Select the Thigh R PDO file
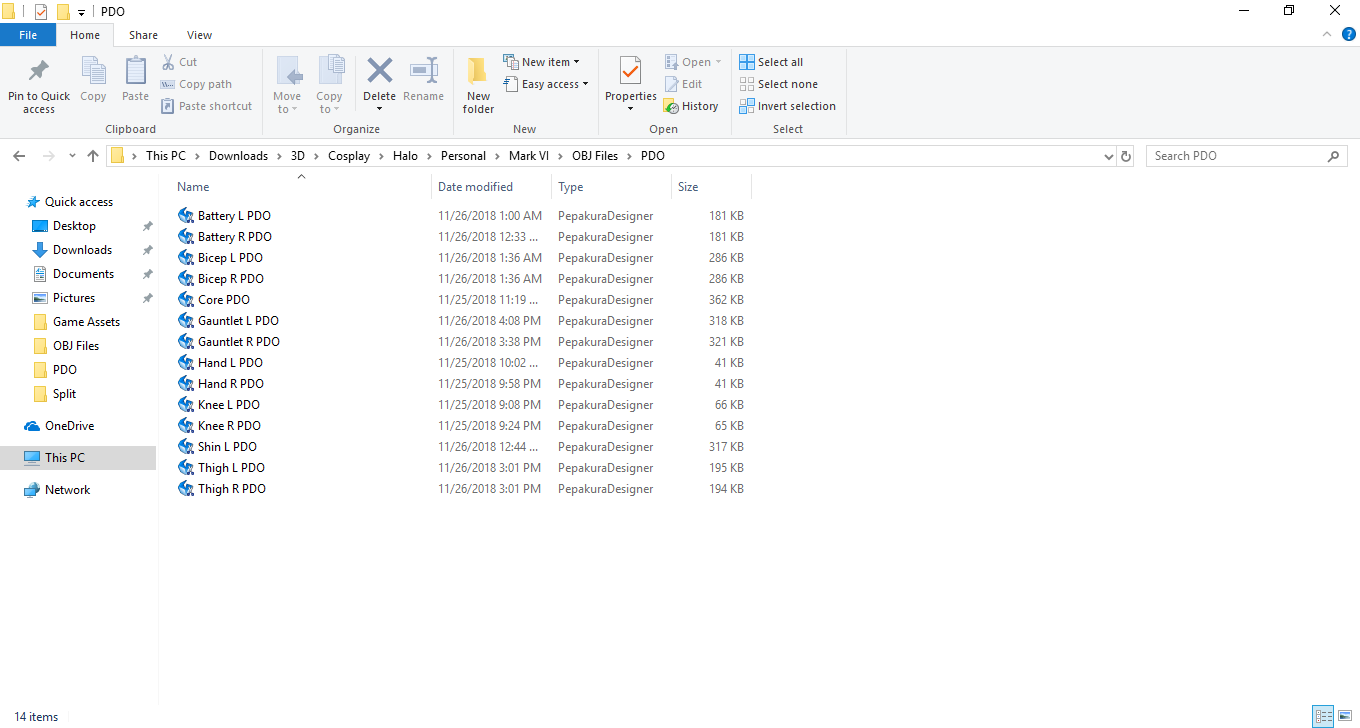 coord(222,489)
